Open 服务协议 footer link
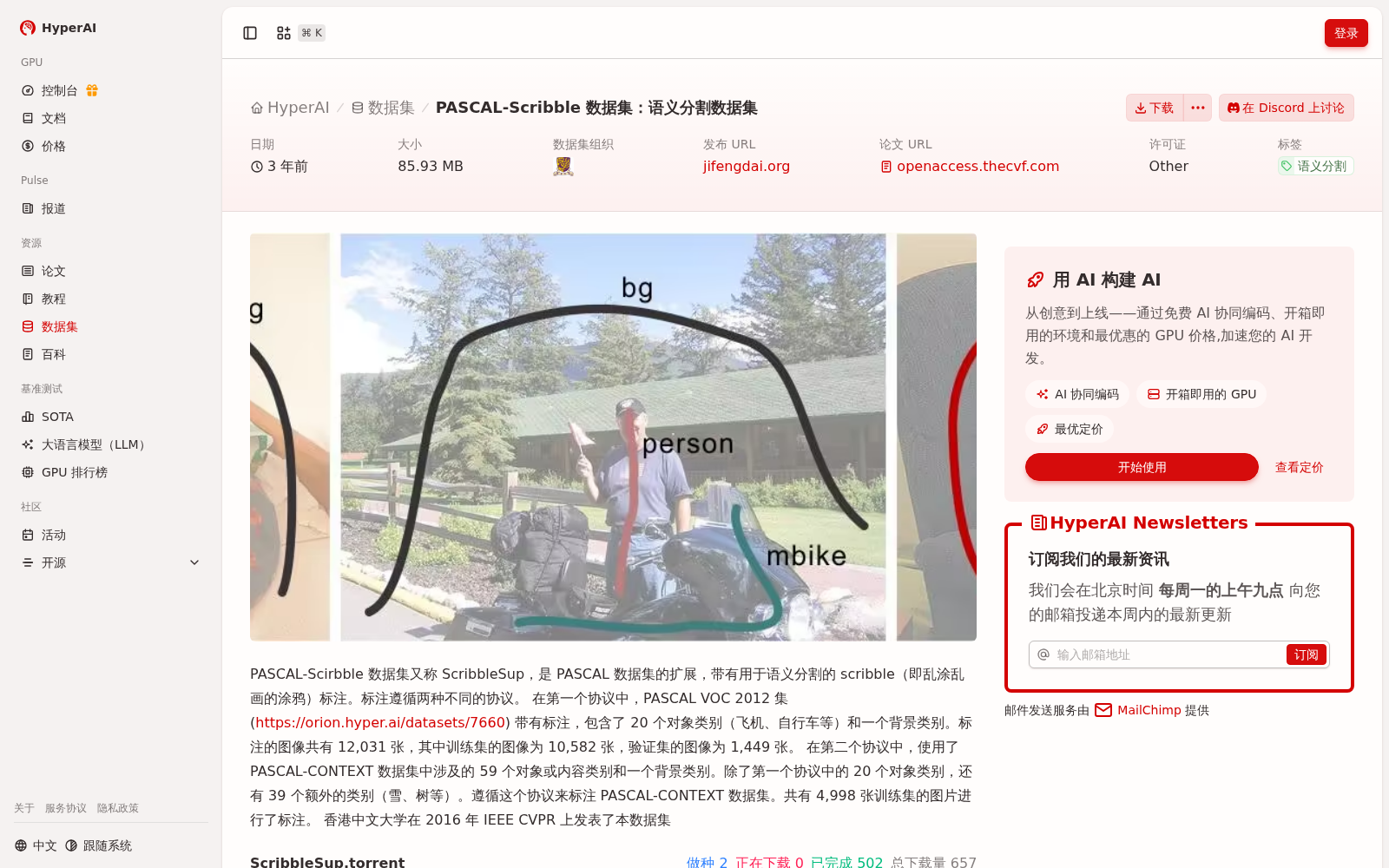The height and width of the screenshot is (868, 1389). point(66,808)
